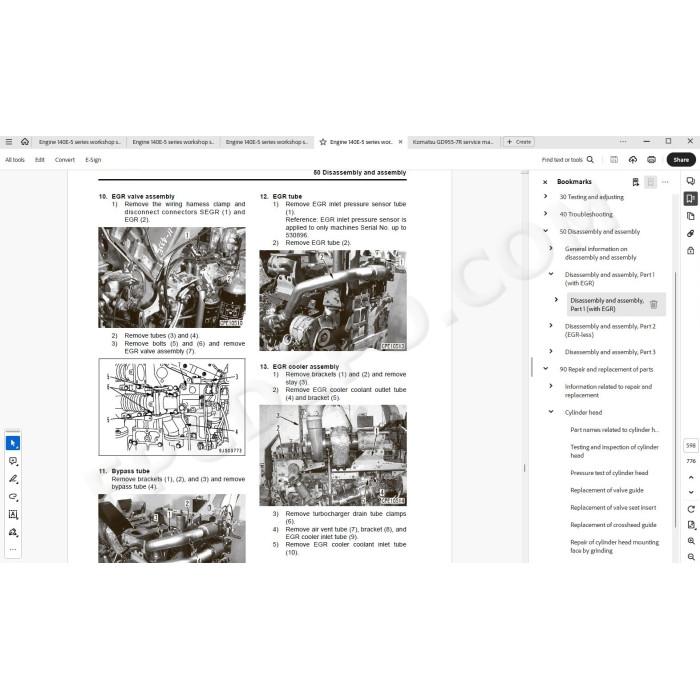
Task: Expand the 30 Testing and adjusting bookmark
Action: coord(546,196)
